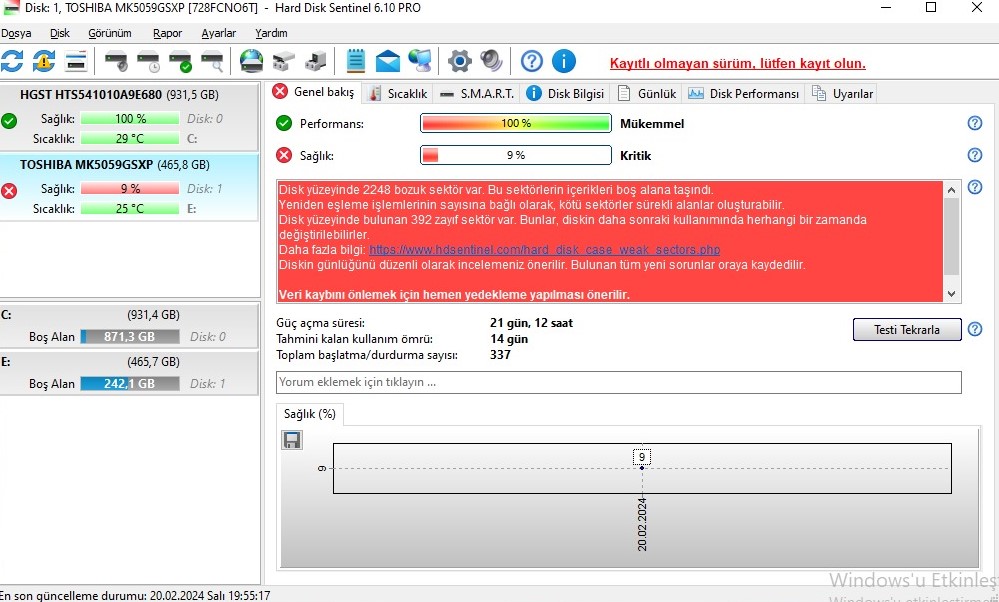Click the computer with drive toolbar icon
Viewport: 999px width, 602px height.
315,61
